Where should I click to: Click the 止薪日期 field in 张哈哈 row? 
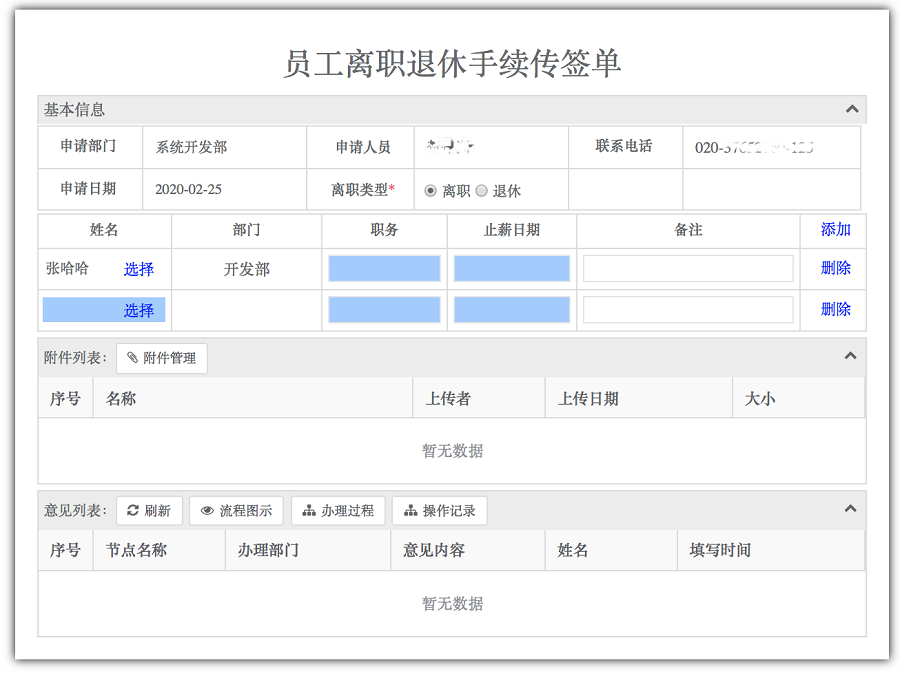[x=511, y=268]
